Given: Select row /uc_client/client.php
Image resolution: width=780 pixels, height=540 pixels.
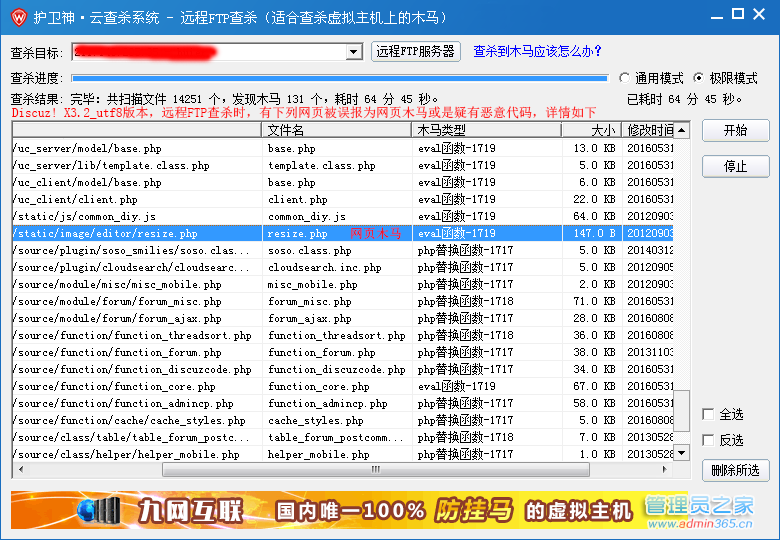Looking at the screenshot, I should 343,199.
